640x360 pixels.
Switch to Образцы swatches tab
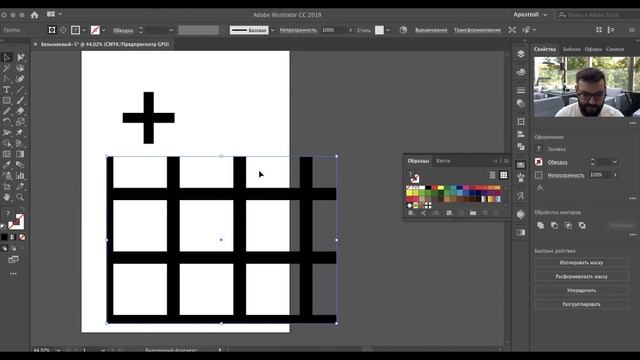click(x=418, y=161)
